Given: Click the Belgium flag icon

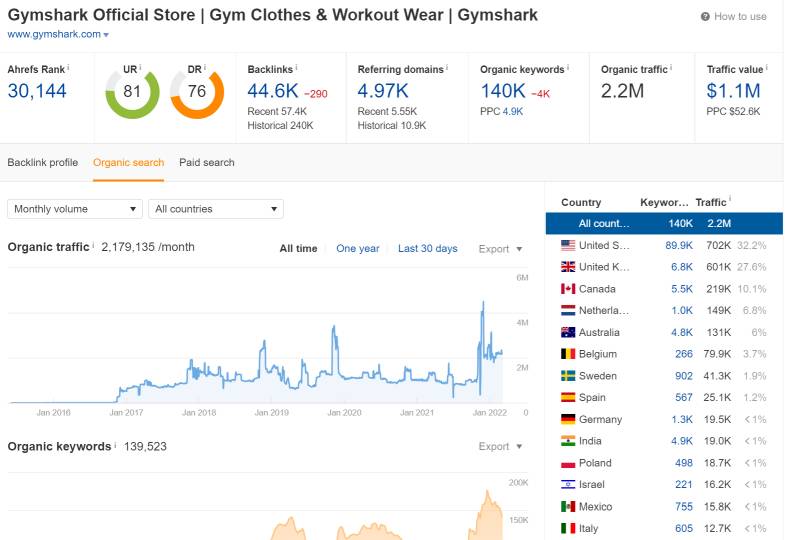Looking at the screenshot, I should pyautogui.click(x=568, y=354).
